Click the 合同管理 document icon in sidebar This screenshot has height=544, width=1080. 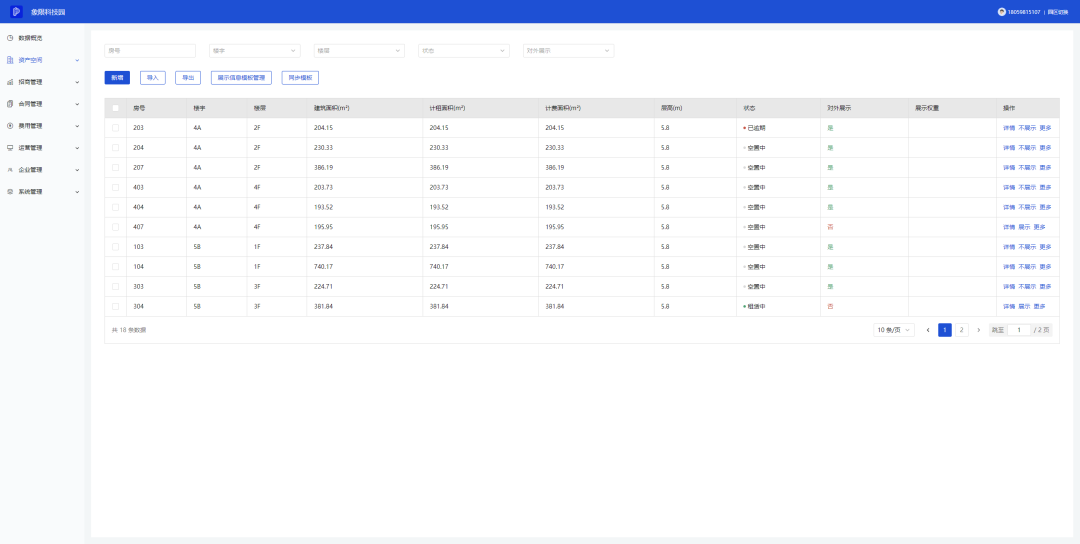(x=10, y=104)
